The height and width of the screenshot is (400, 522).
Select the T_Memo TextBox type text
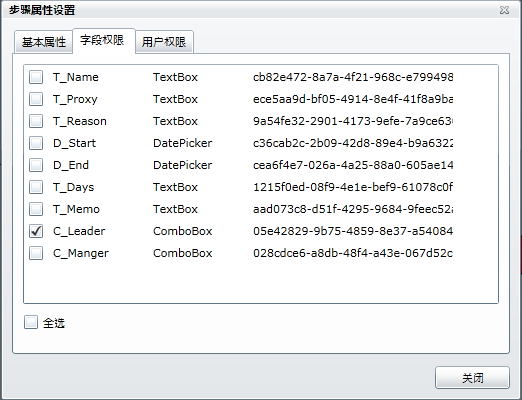pos(175,209)
